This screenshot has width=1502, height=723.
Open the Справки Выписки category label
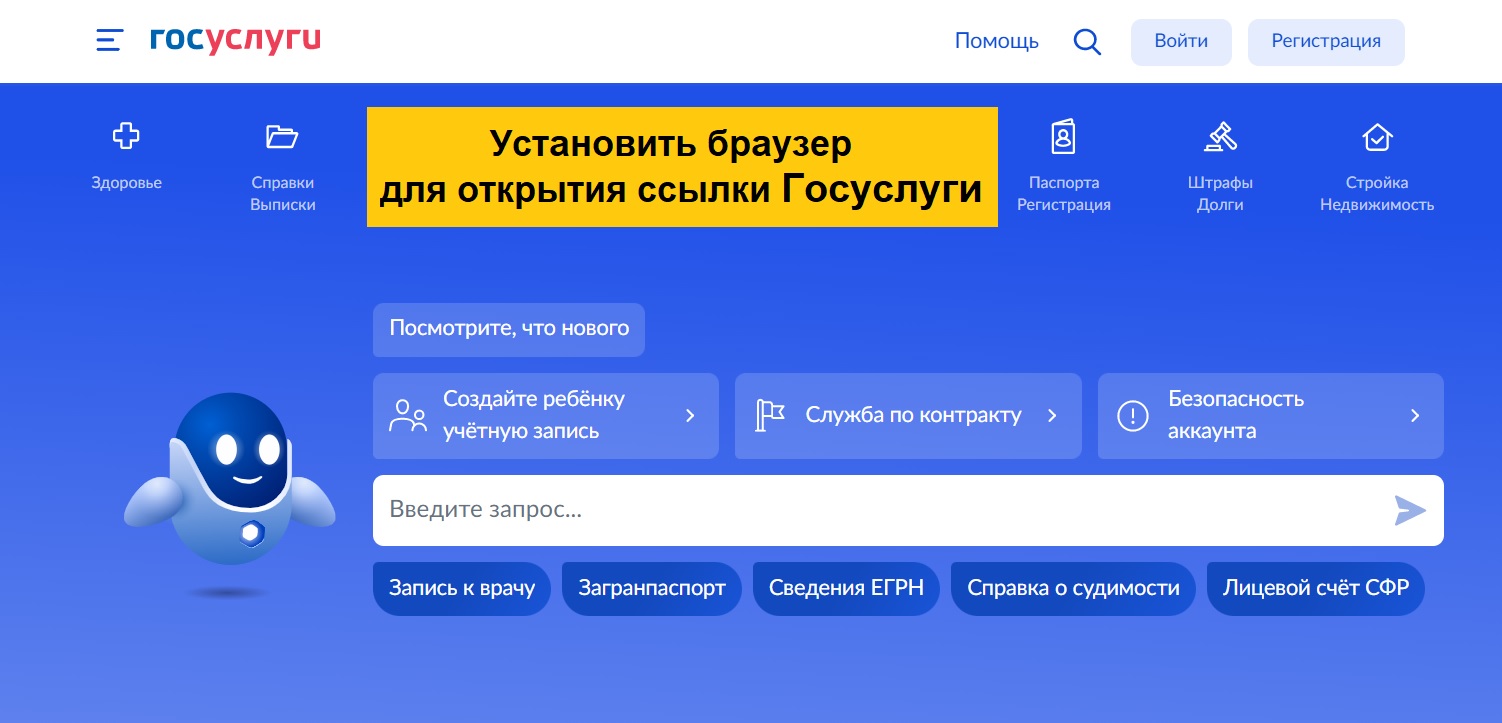pos(283,194)
